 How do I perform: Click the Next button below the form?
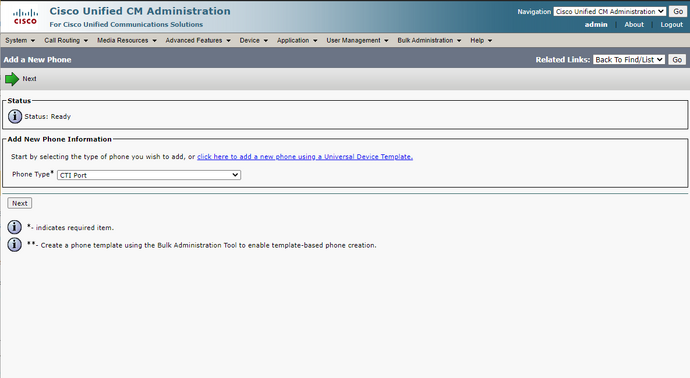click(x=20, y=203)
